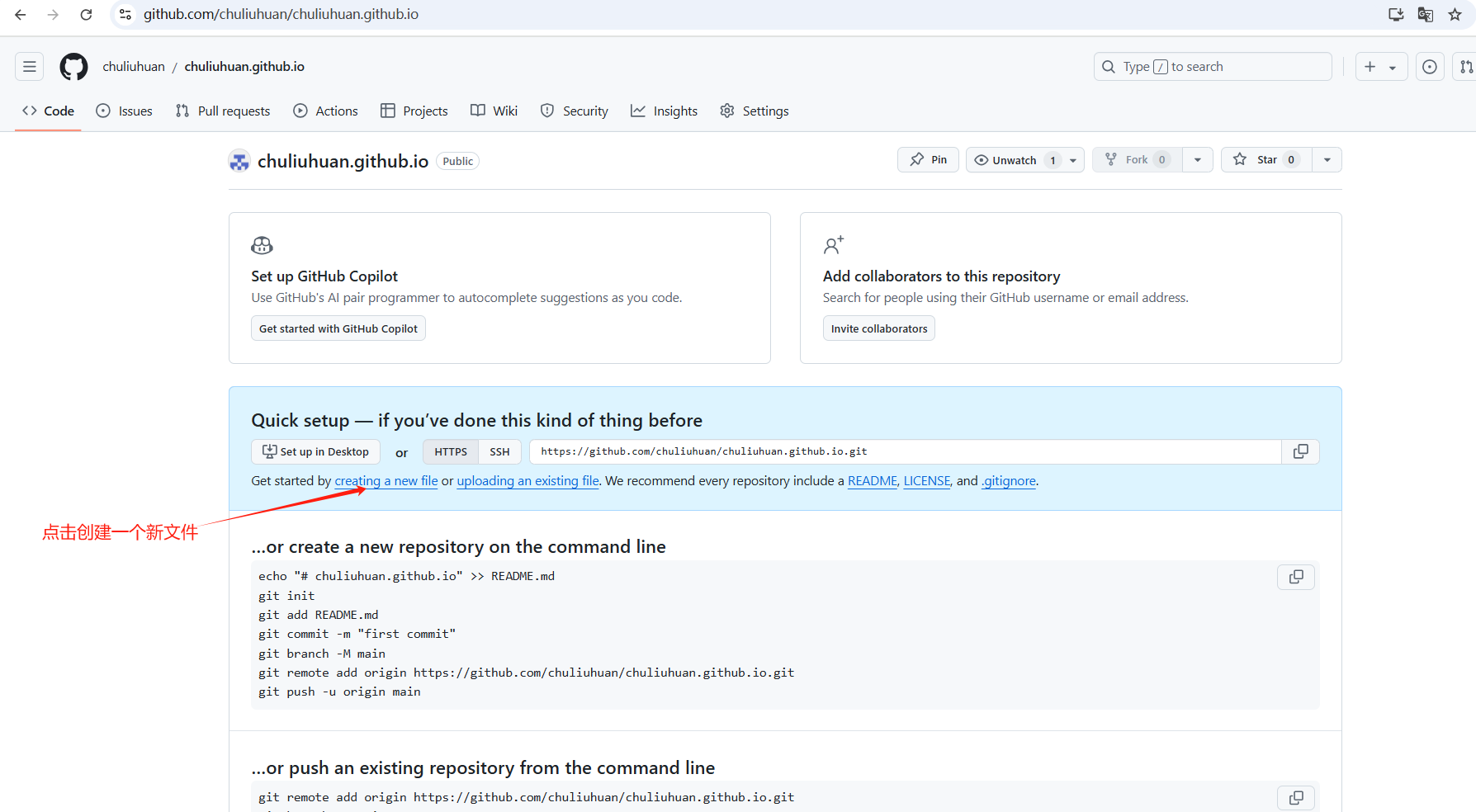Click Invite collaborators button

tap(879, 328)
